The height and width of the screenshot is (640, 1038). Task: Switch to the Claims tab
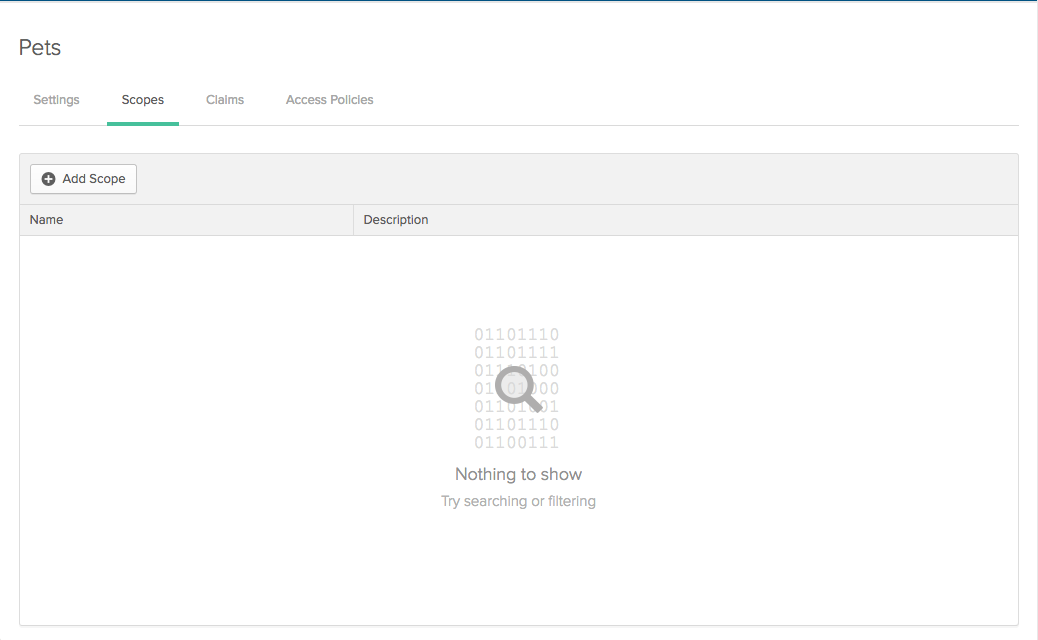225,100
